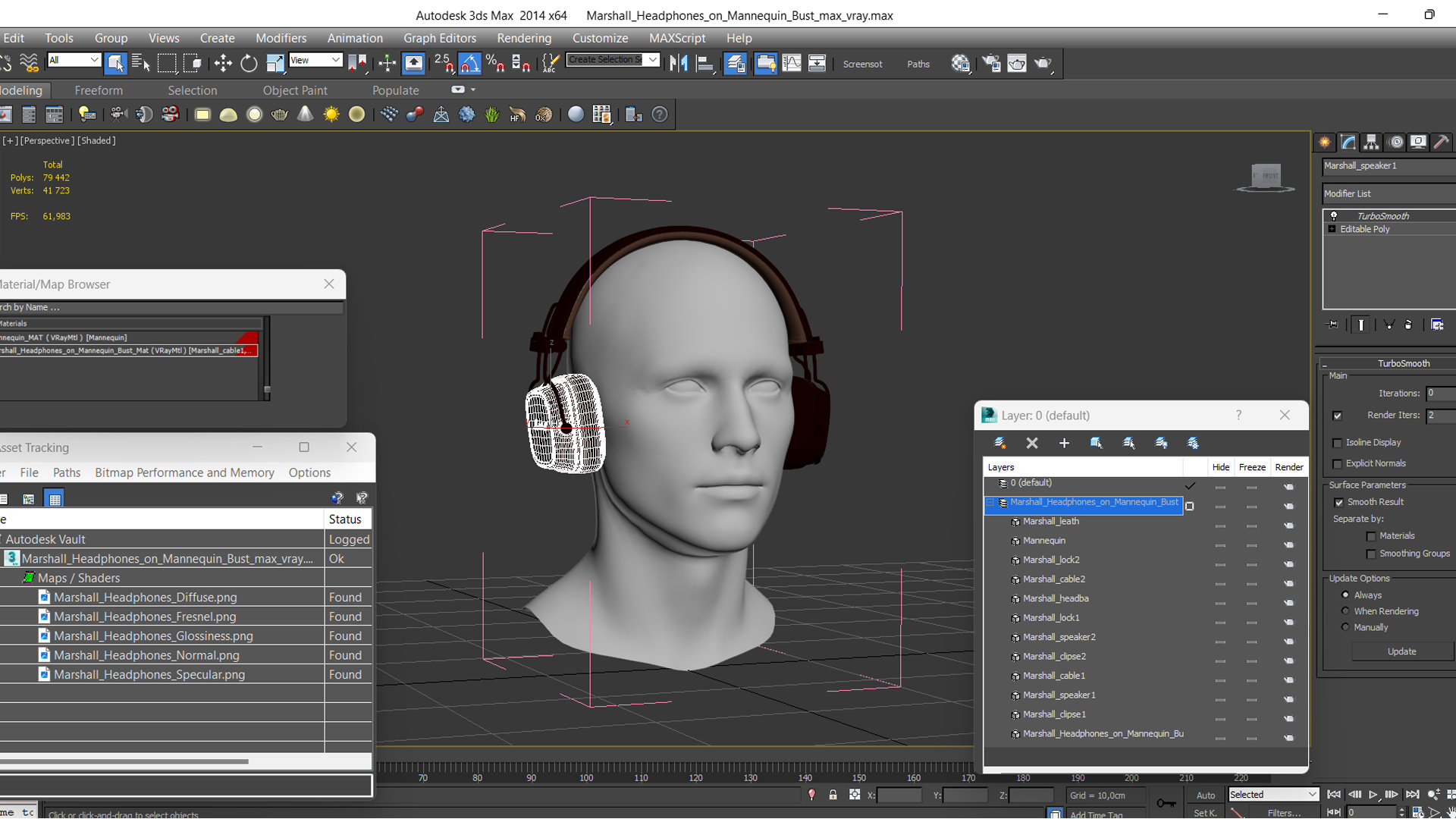This screenshot has height=819, width=1456.
Task: Play the animation
Action: tap(1373, 795)
